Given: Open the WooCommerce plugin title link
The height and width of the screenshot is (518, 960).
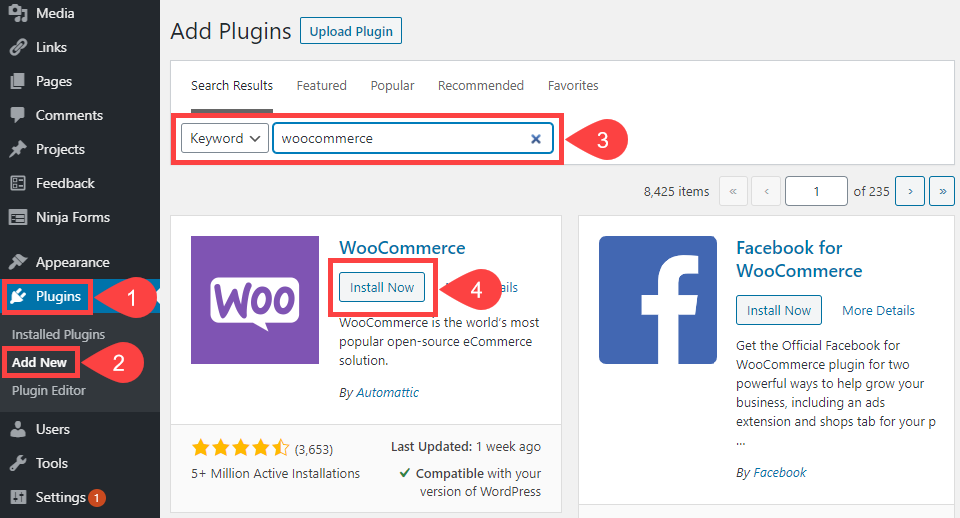Looking at the screenshot, I should tap(402, 248).
